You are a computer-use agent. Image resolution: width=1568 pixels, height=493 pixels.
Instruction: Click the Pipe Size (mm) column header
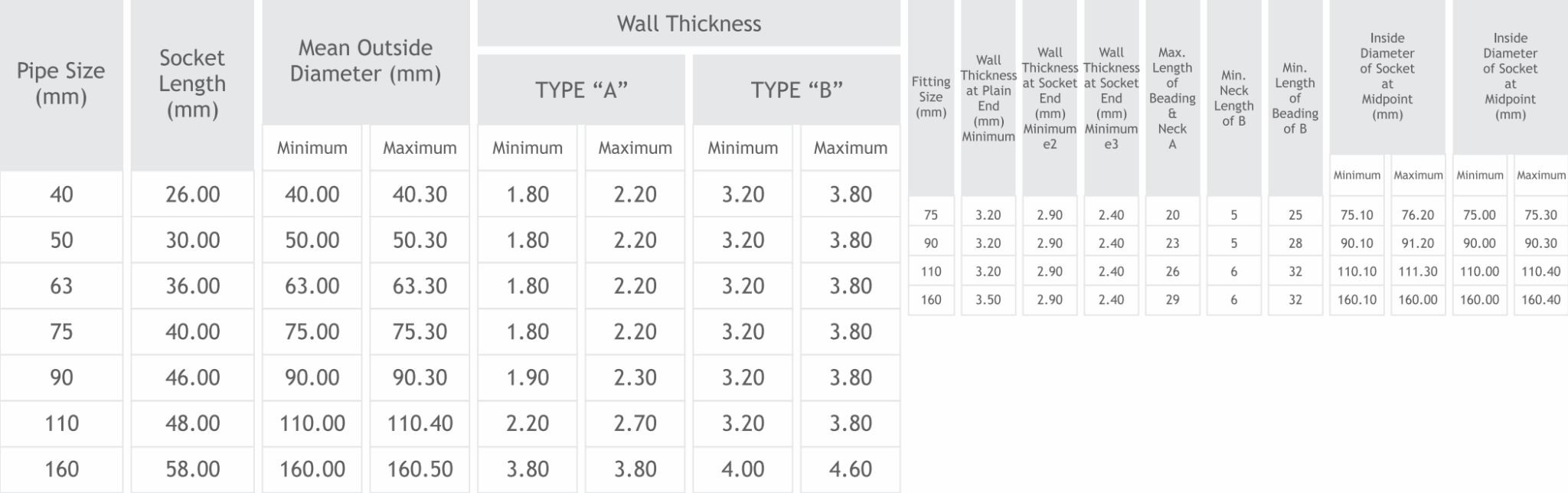click(x=61, y=84)
